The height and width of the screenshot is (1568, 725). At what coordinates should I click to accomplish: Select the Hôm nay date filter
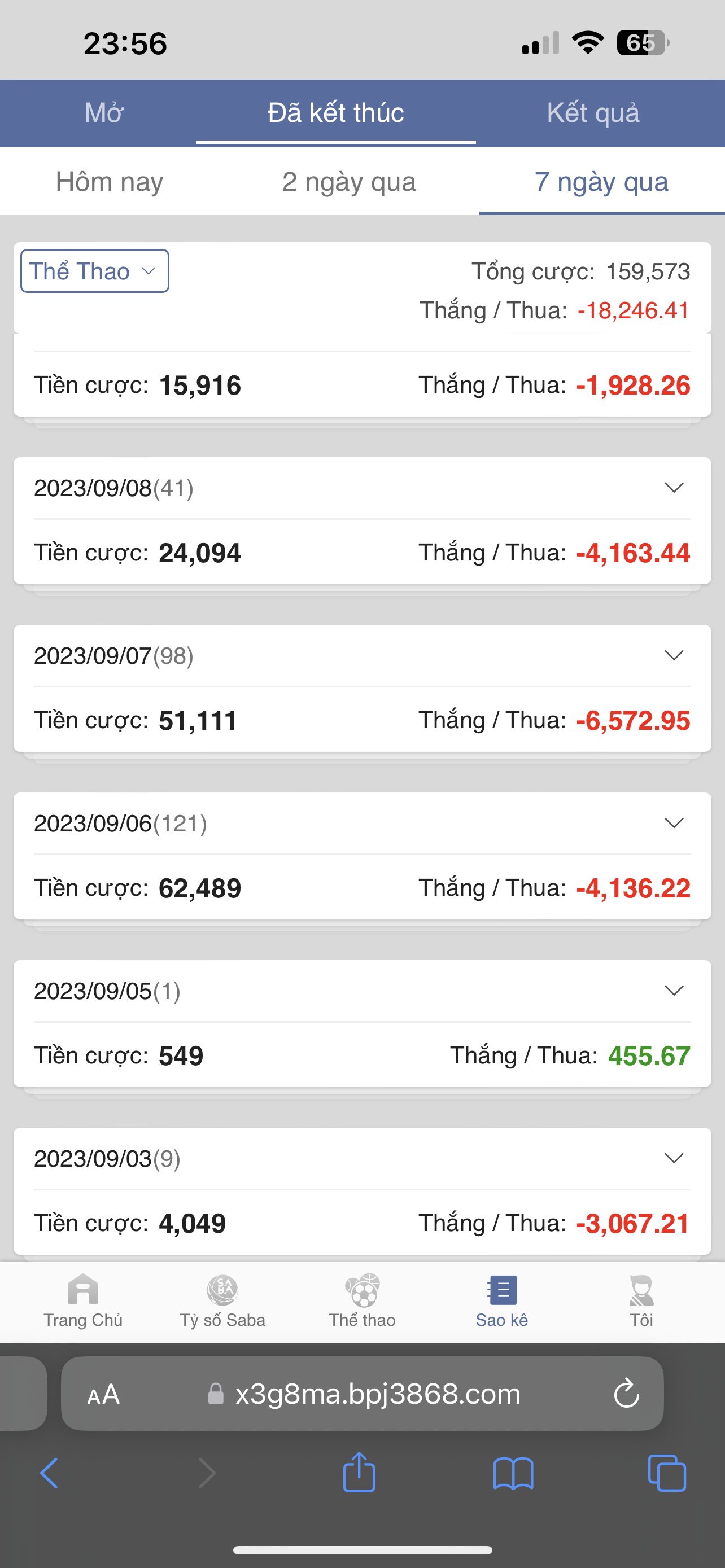pos(110,182)
